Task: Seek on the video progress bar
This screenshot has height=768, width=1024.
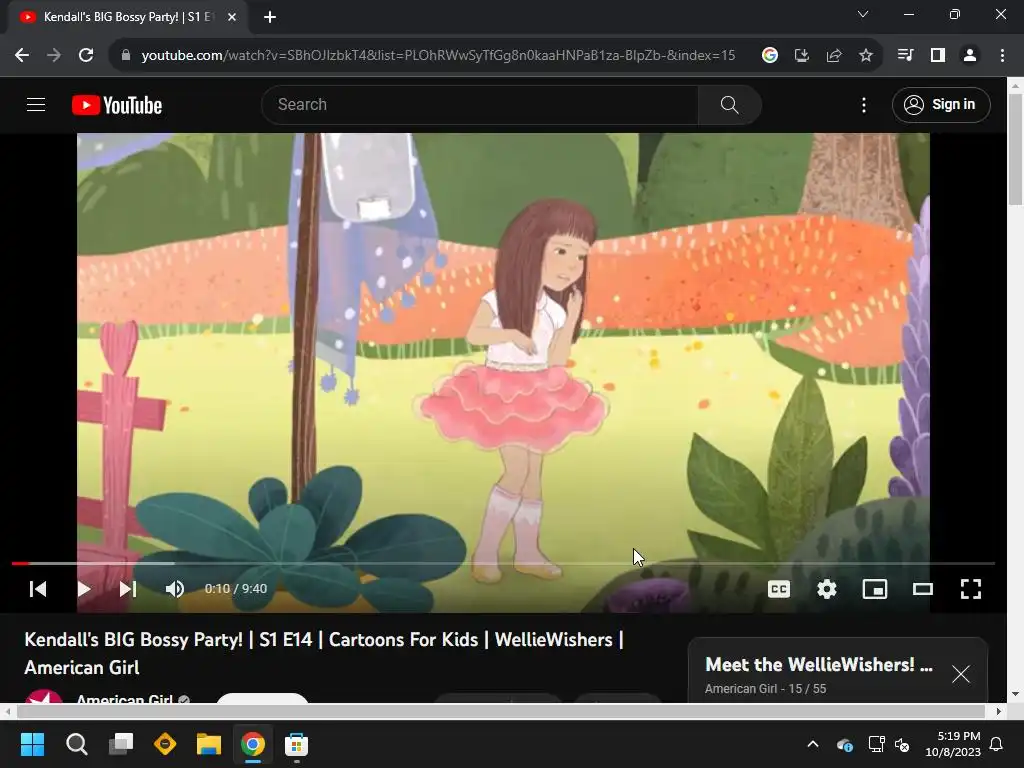Action: [x=503, y=563]
